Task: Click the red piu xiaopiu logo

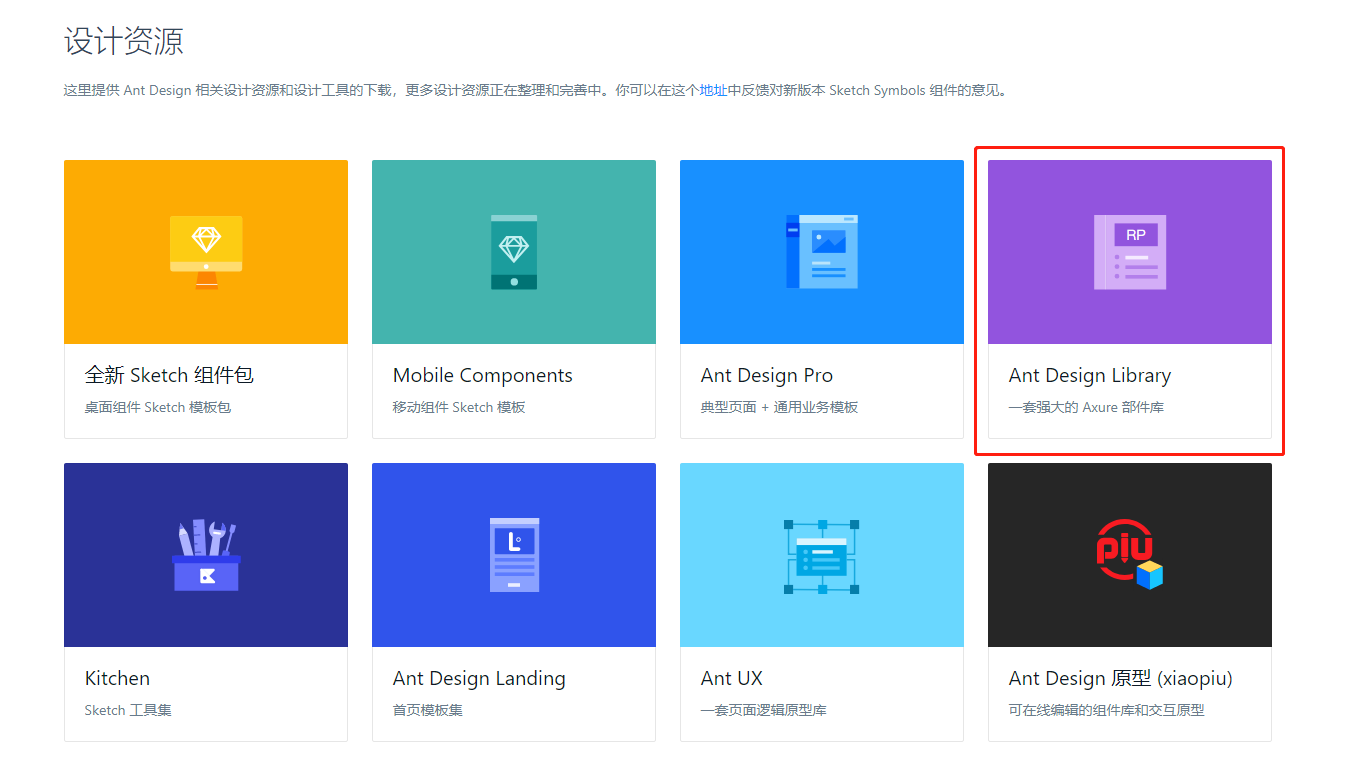Action: click(x=1130, y=554)
